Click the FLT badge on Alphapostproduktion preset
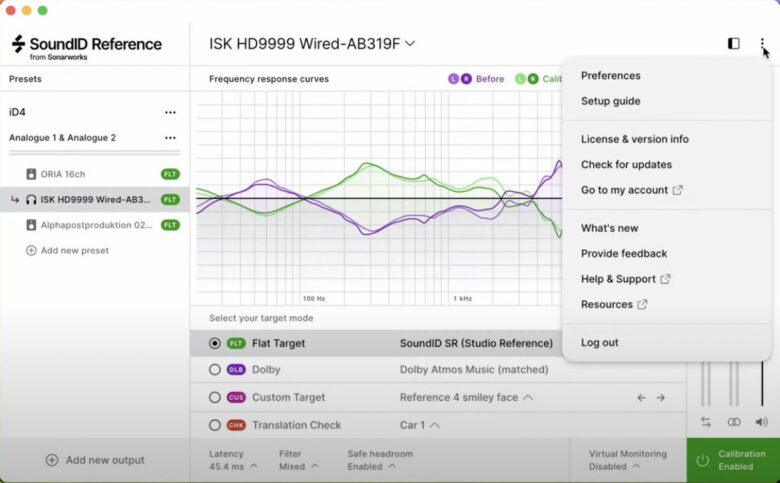Screen dimensions: 780x483 [x=170, y=225]
